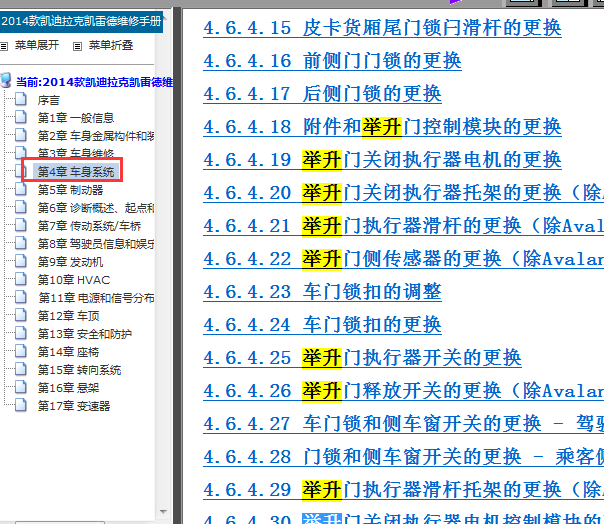Click the sidebar scroll down arrow
The image size is (604, 524).
pyautogui.click(x=163, y=512)
